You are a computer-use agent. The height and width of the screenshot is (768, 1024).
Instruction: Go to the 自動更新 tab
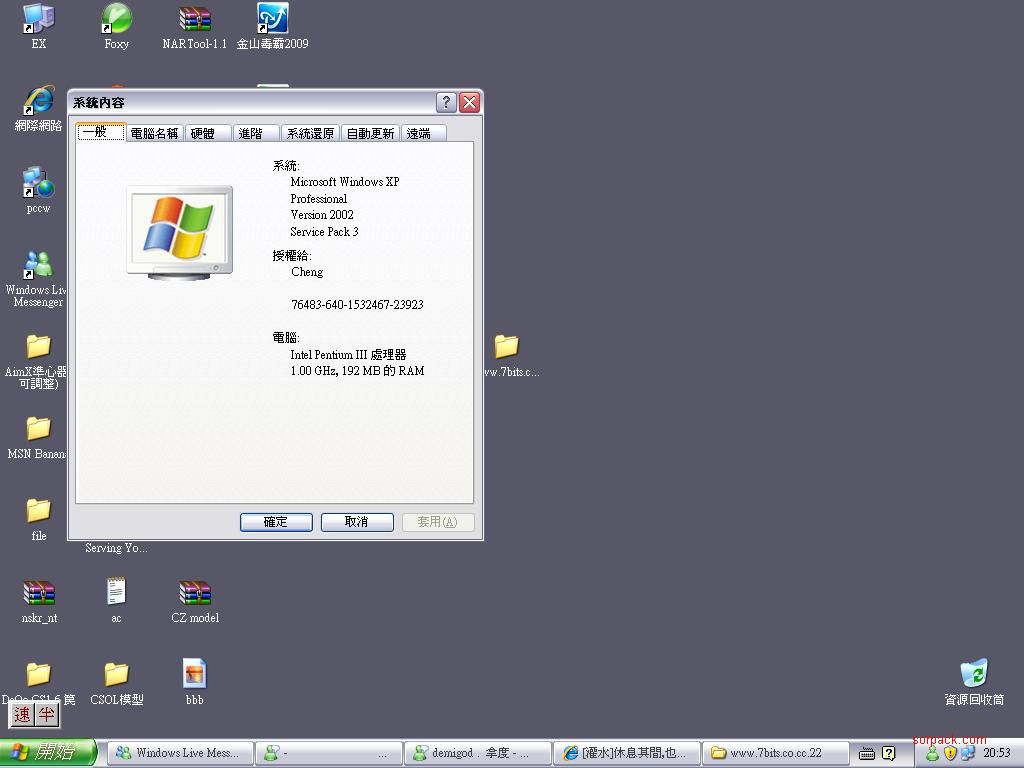(x=370, y=133)
